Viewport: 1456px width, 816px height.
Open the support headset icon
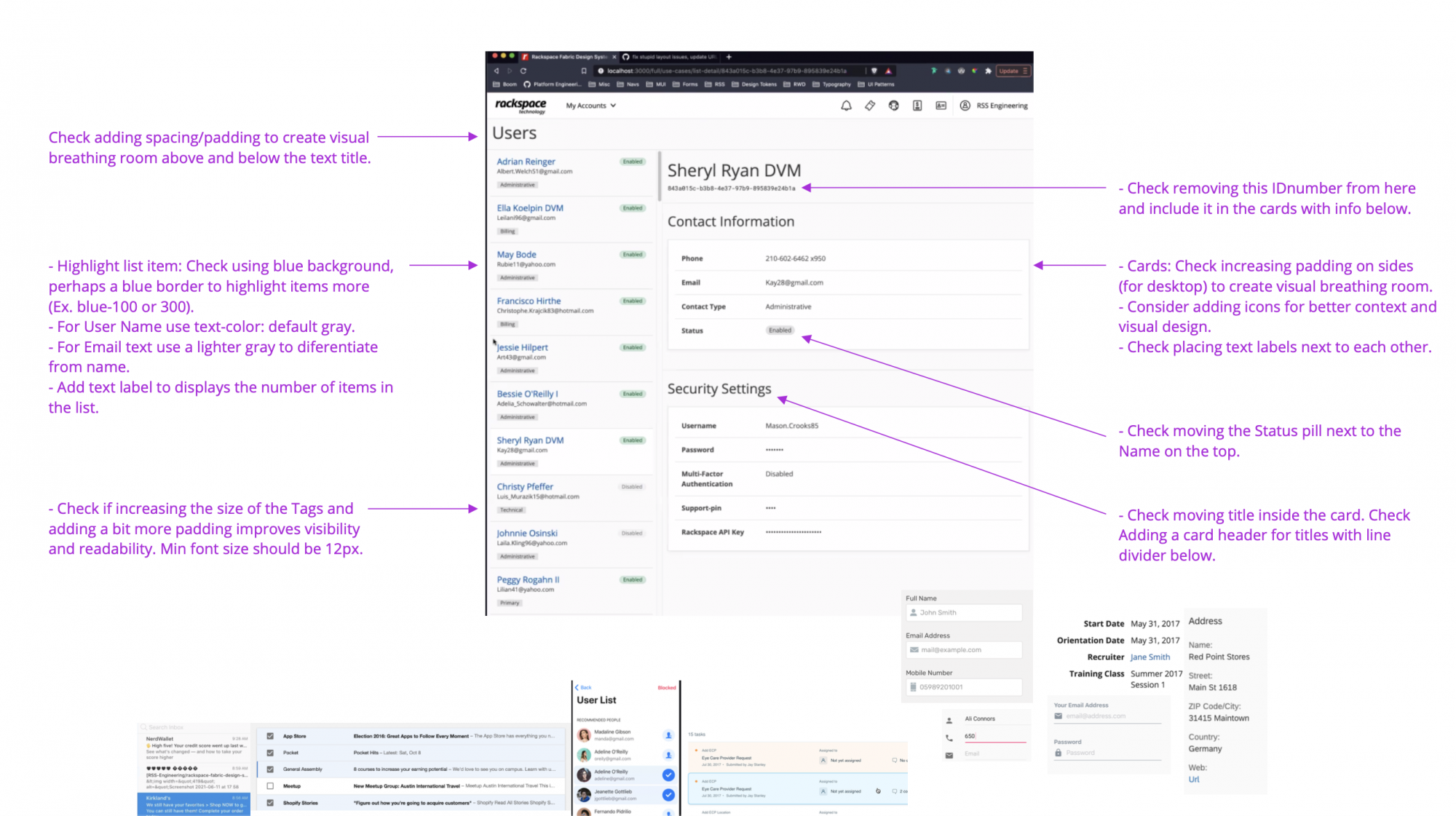[893, 106]
